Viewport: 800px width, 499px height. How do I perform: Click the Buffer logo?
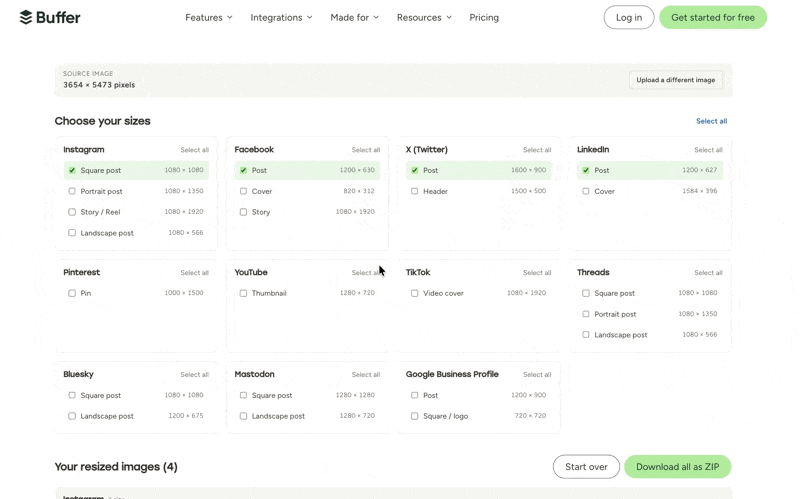tap(49, 17)
